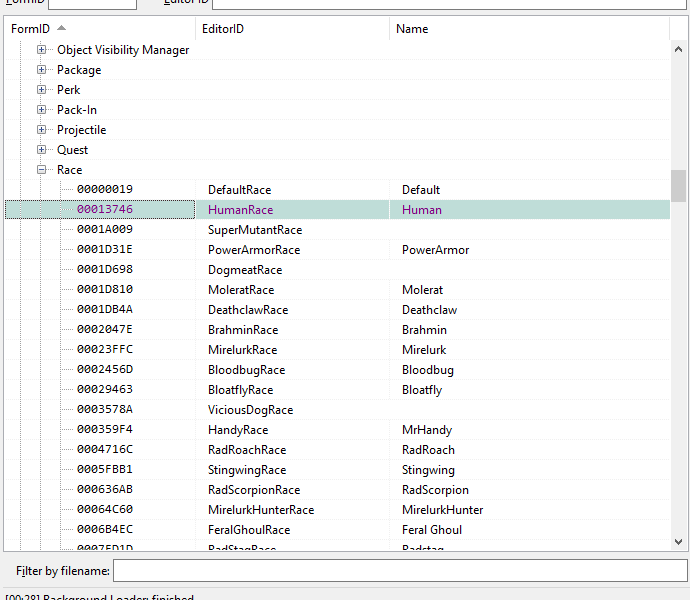Expand the Quest tree node
690x600 pixels.
point(42,150)
